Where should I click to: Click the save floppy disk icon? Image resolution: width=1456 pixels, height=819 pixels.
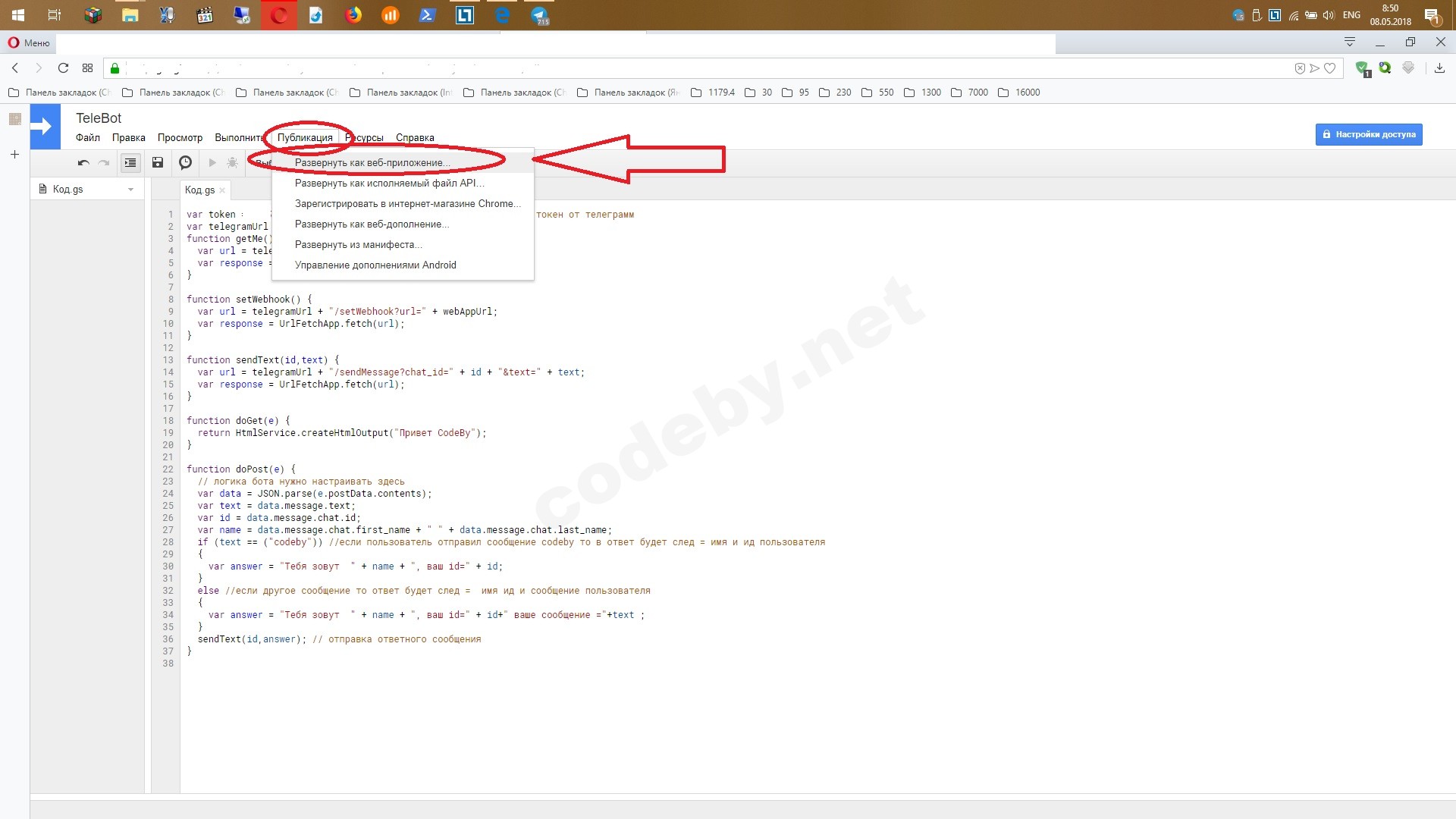point(158,162)
